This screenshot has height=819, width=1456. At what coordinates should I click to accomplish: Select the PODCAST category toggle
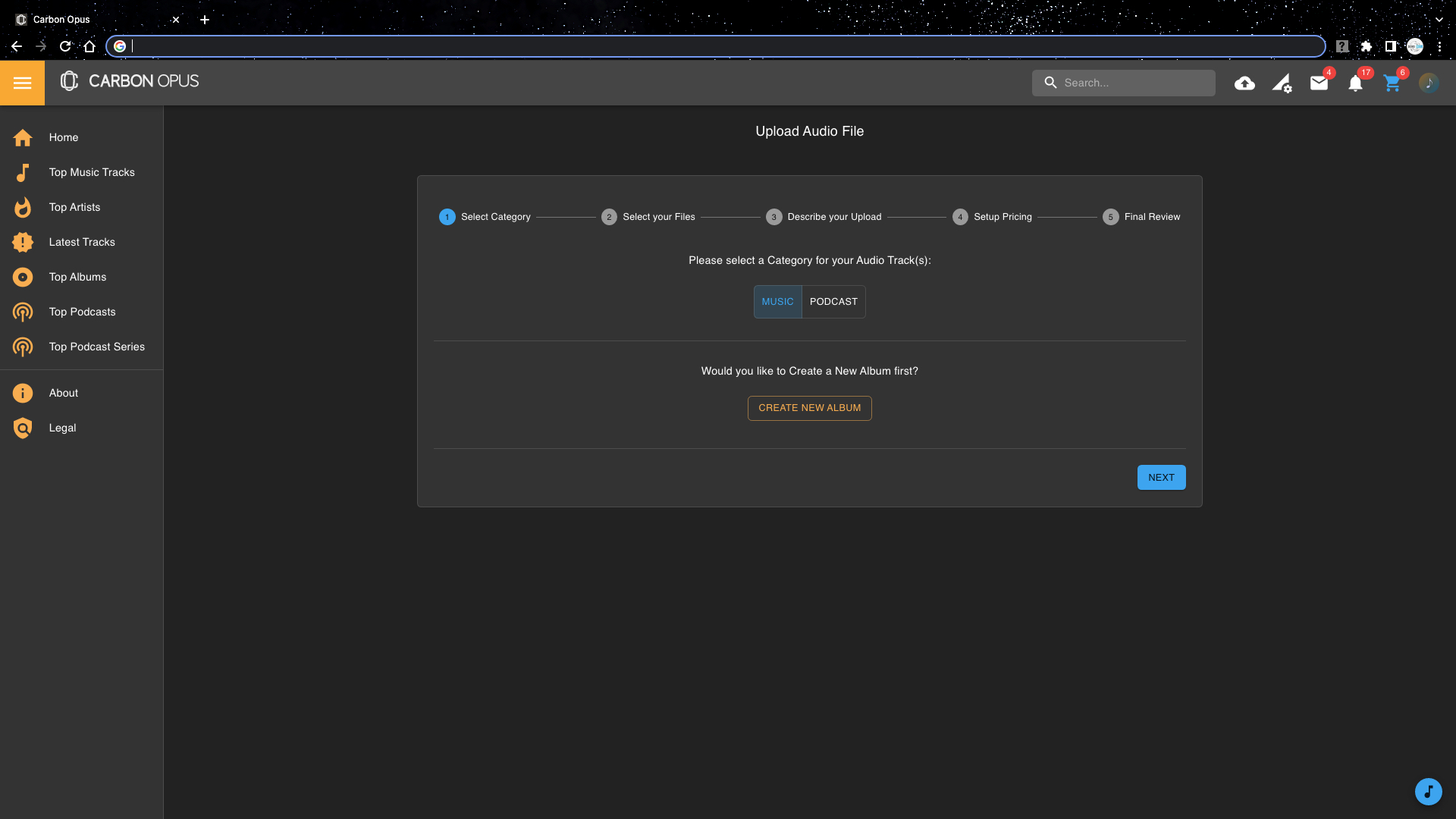[x=833, y=302]
